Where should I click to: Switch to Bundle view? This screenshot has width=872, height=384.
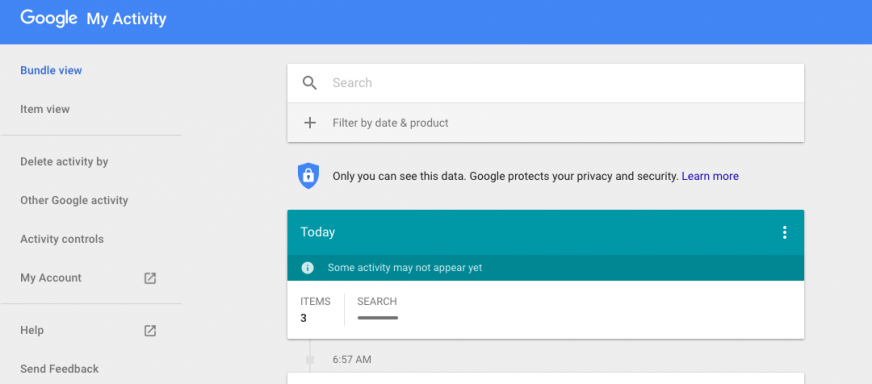click(x=51, y=71)
